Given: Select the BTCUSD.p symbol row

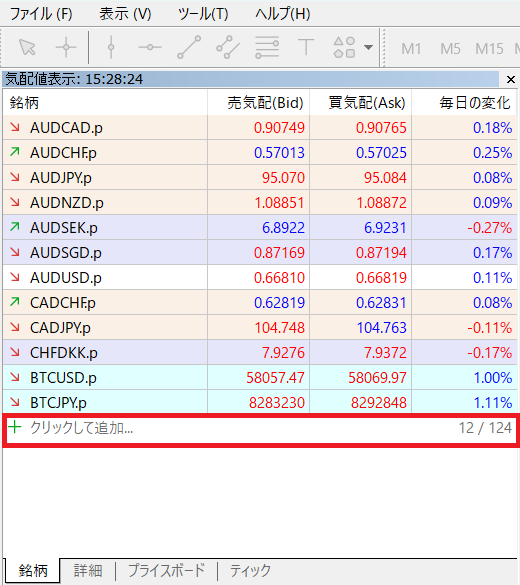Looking at the screenshot, I should tap(260, 378).
